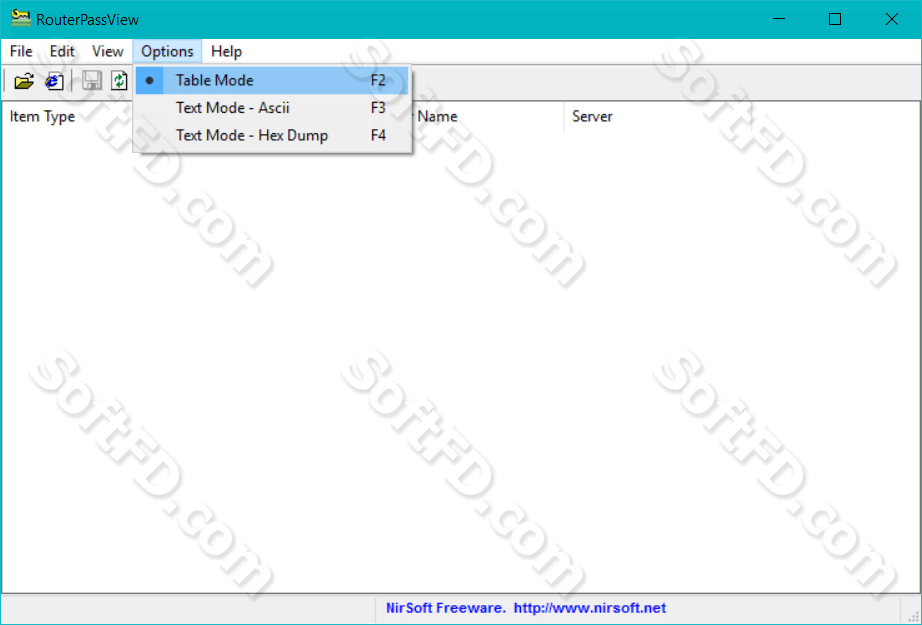Screen dimensions: 922x625
Task: Open the View menu
Action: (x=108, y=52)
